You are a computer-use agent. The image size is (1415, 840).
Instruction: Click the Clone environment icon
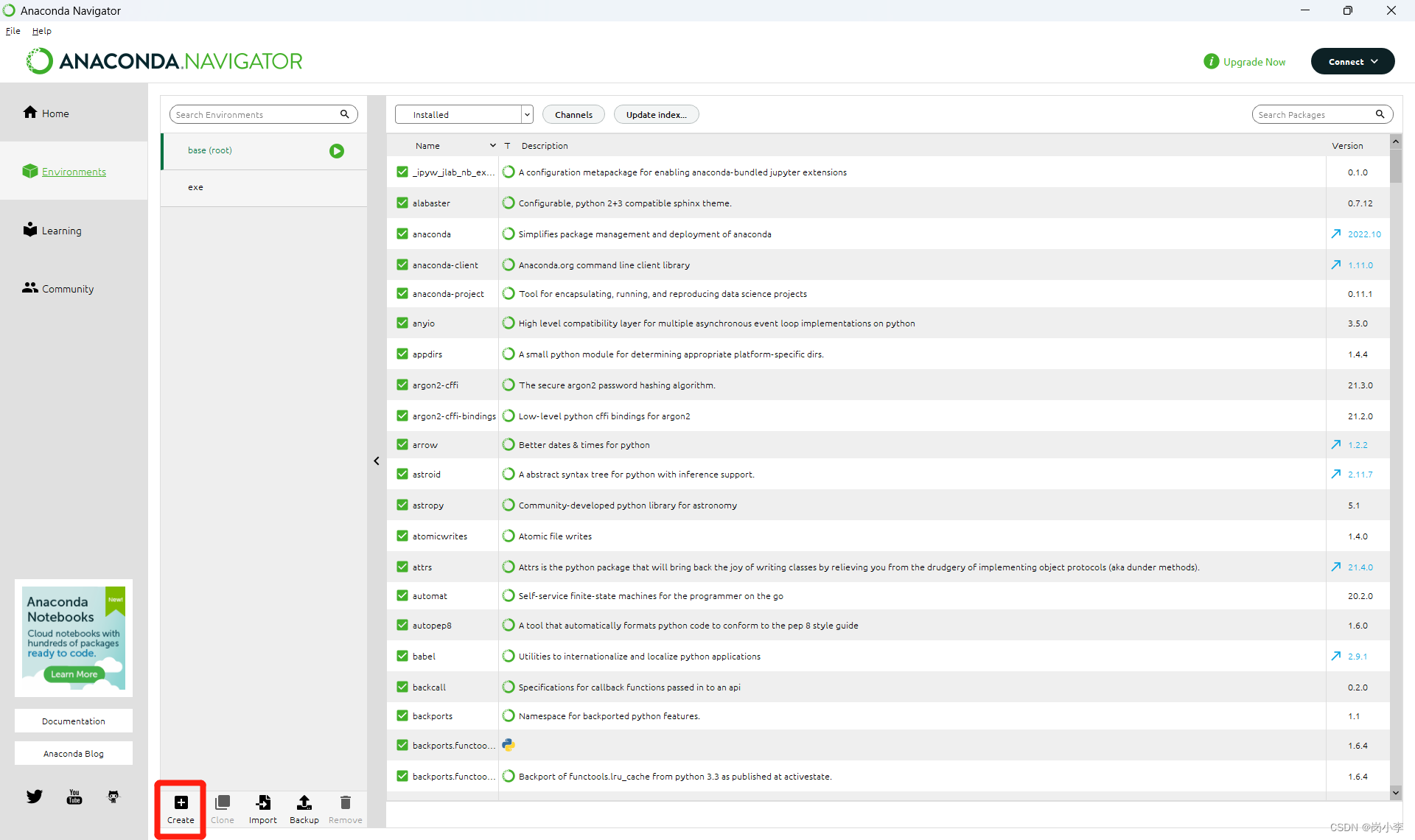pyautogui.click(x=222, y=802)
